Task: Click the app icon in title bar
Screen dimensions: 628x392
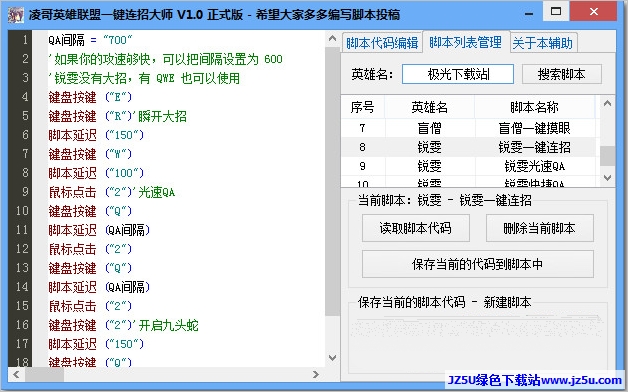Action: point(16,15)
